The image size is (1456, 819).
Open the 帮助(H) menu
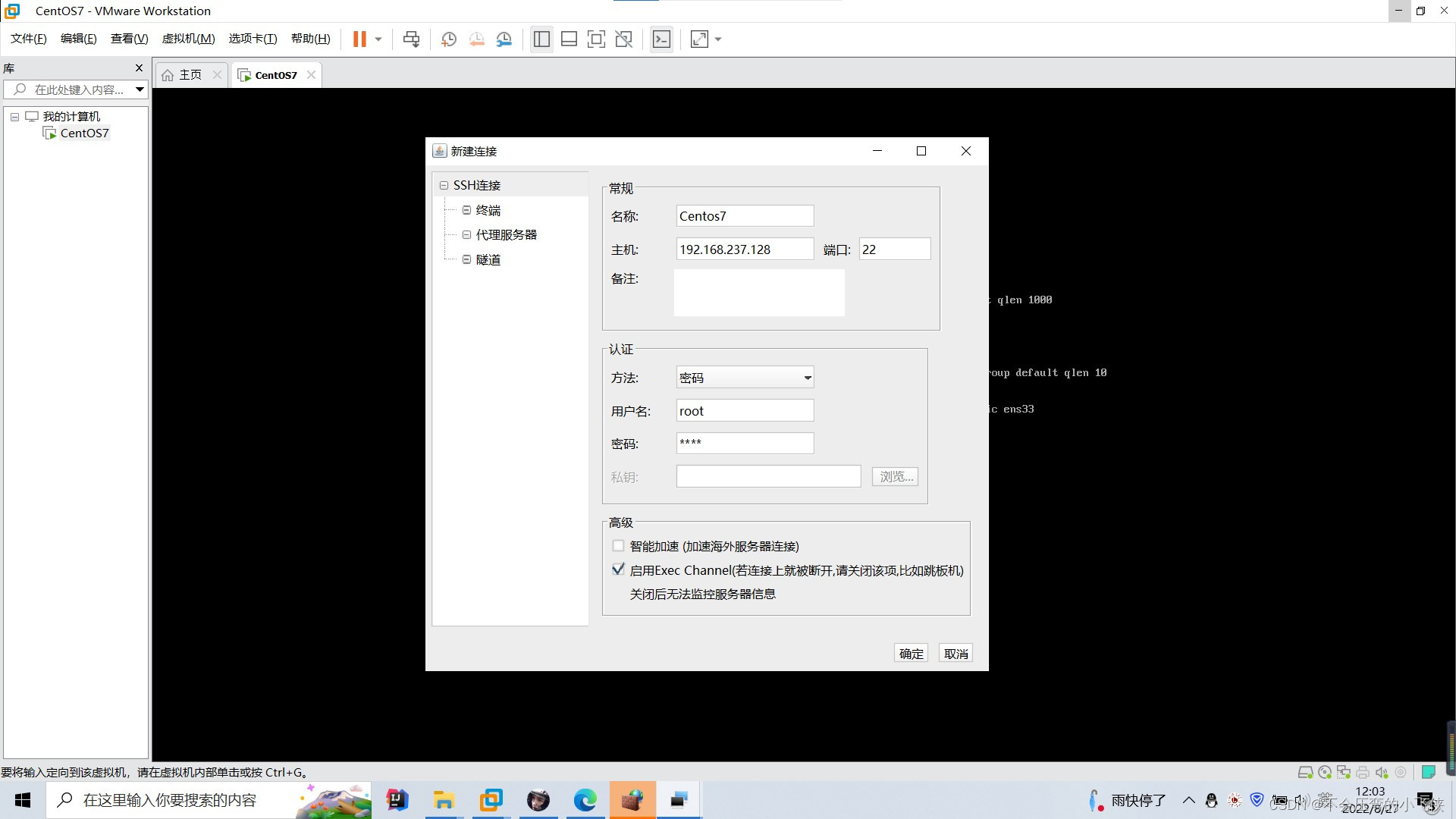click(311, 39)
